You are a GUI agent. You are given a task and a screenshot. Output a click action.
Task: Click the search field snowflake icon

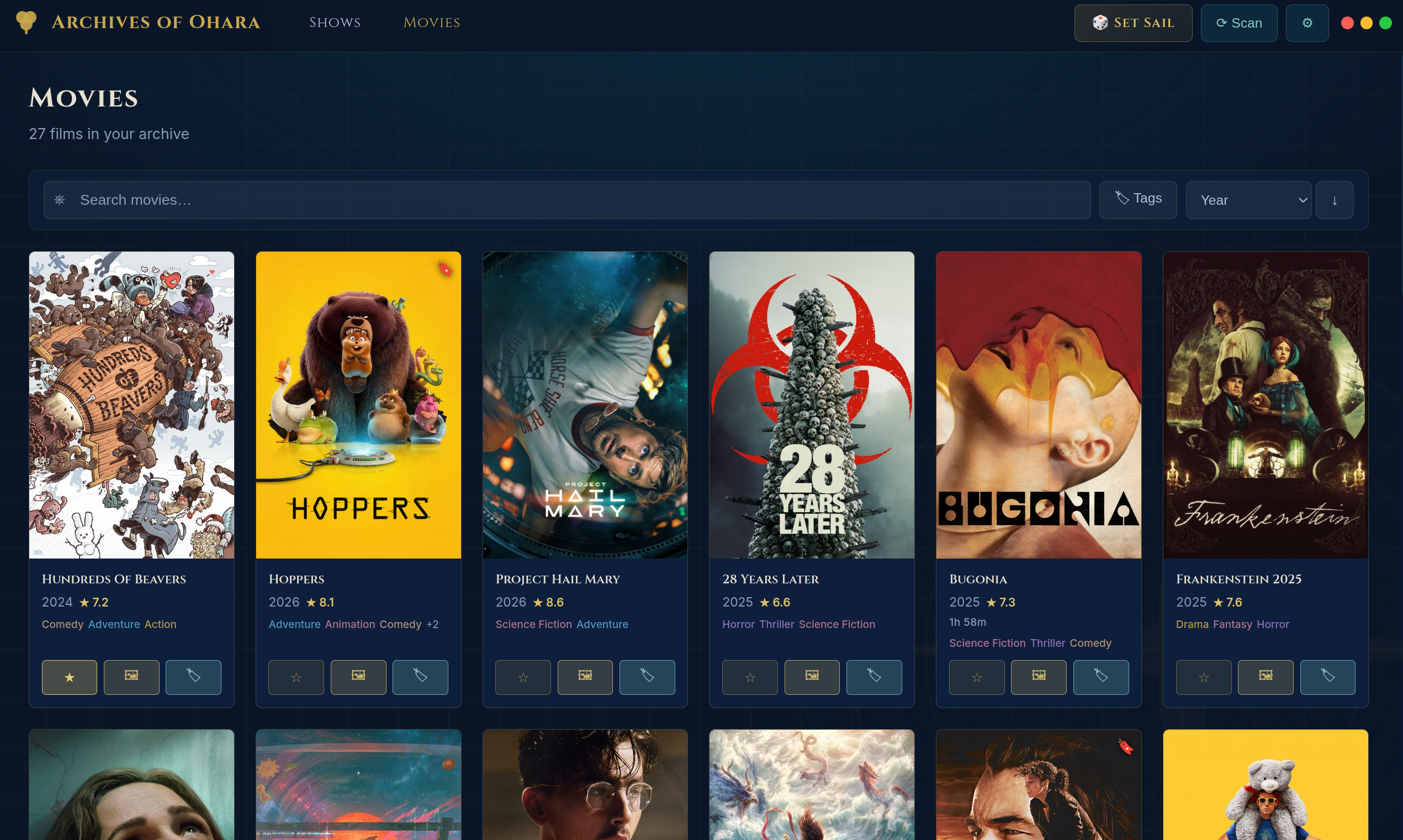[60, 200]
